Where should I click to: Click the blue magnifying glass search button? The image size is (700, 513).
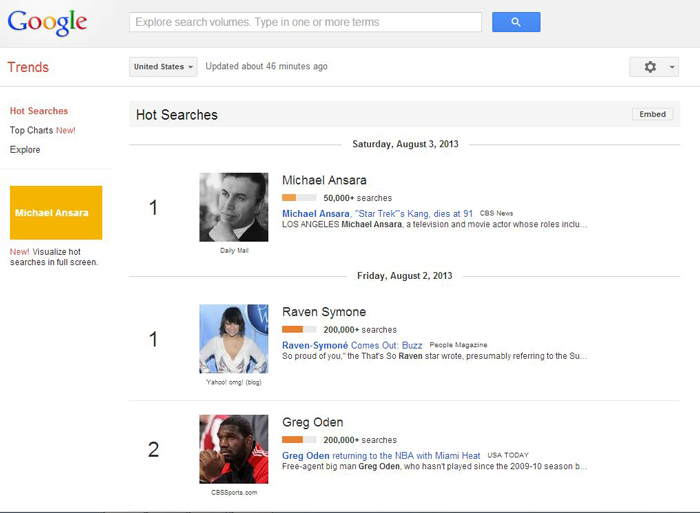click(516, 22)
